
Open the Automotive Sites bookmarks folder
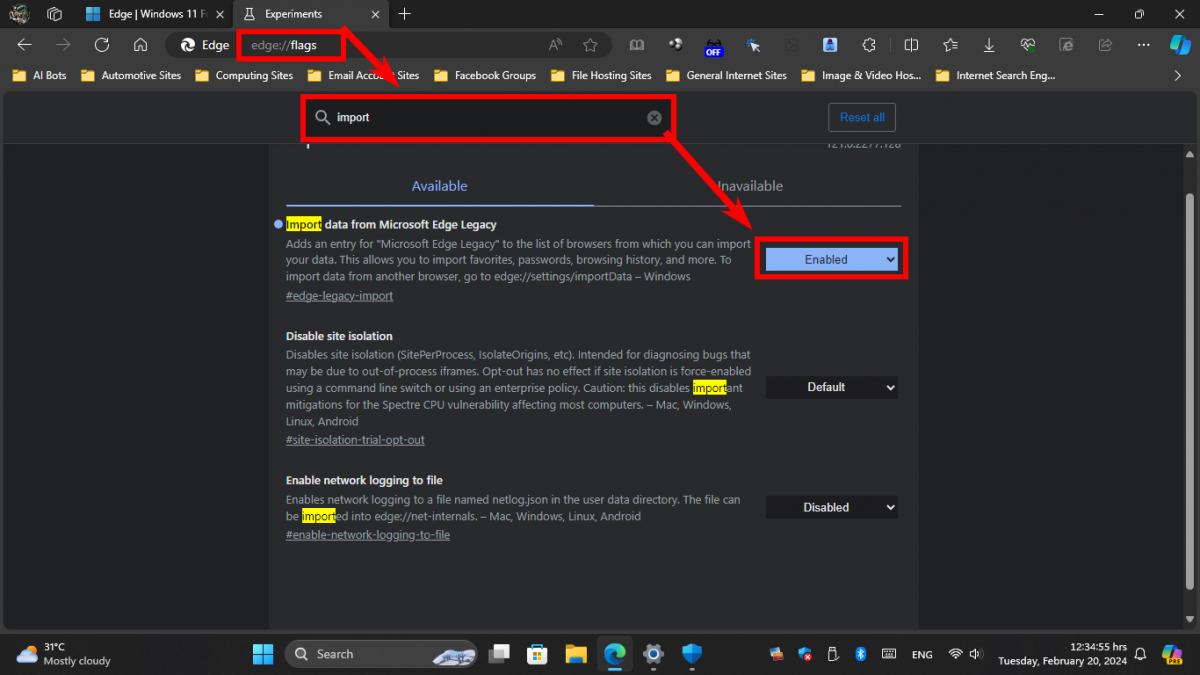click(131, 75)
